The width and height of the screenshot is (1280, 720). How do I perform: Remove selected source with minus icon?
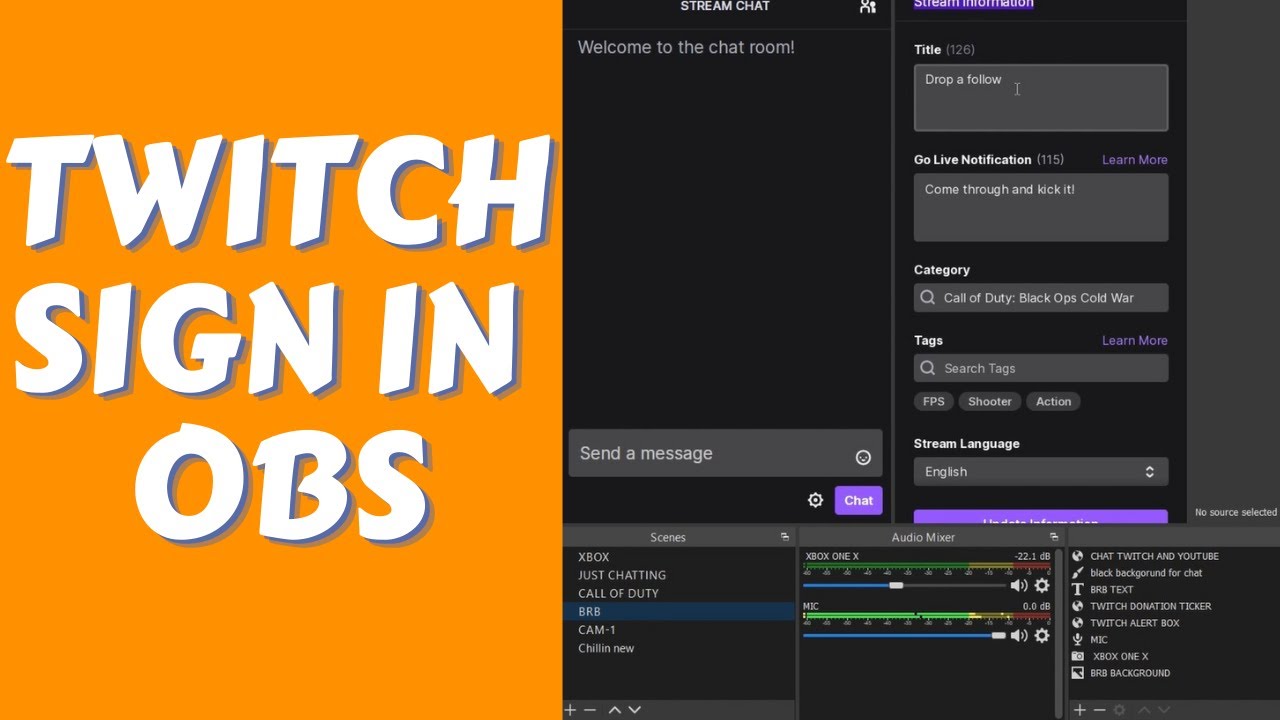(x=1099, y=710)
